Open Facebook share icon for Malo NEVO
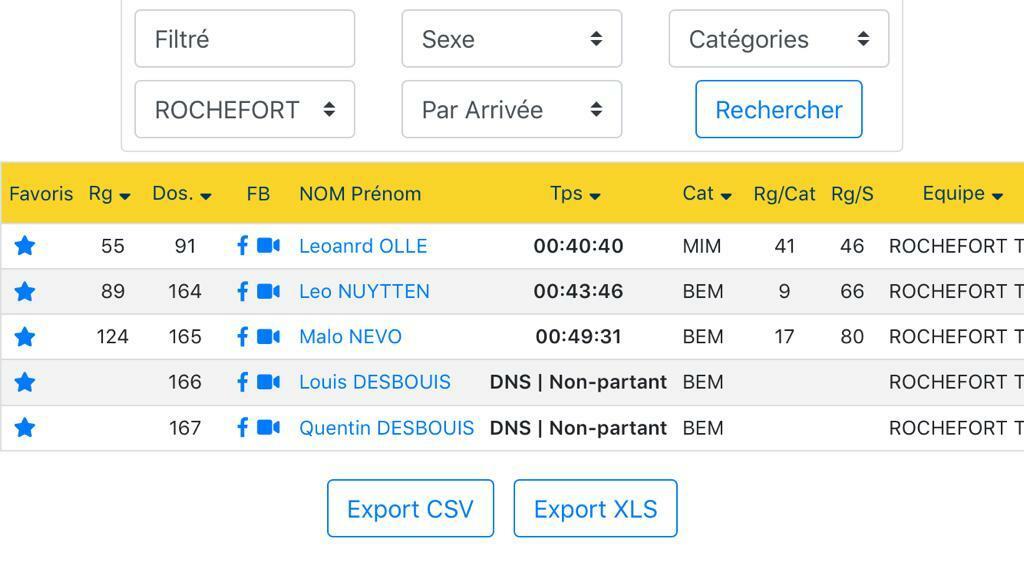This screenshot has height=576, width=1024. pyautogui.click(x=242, y=337)
